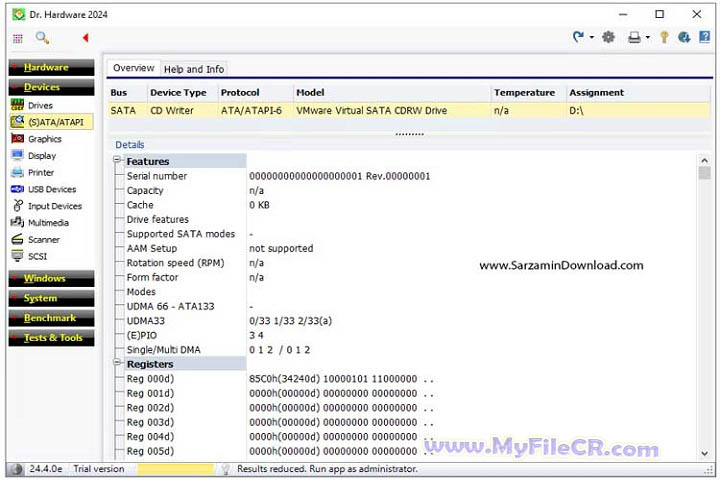Click the golden key license icon
720x480 pixels.
[664, 37]
